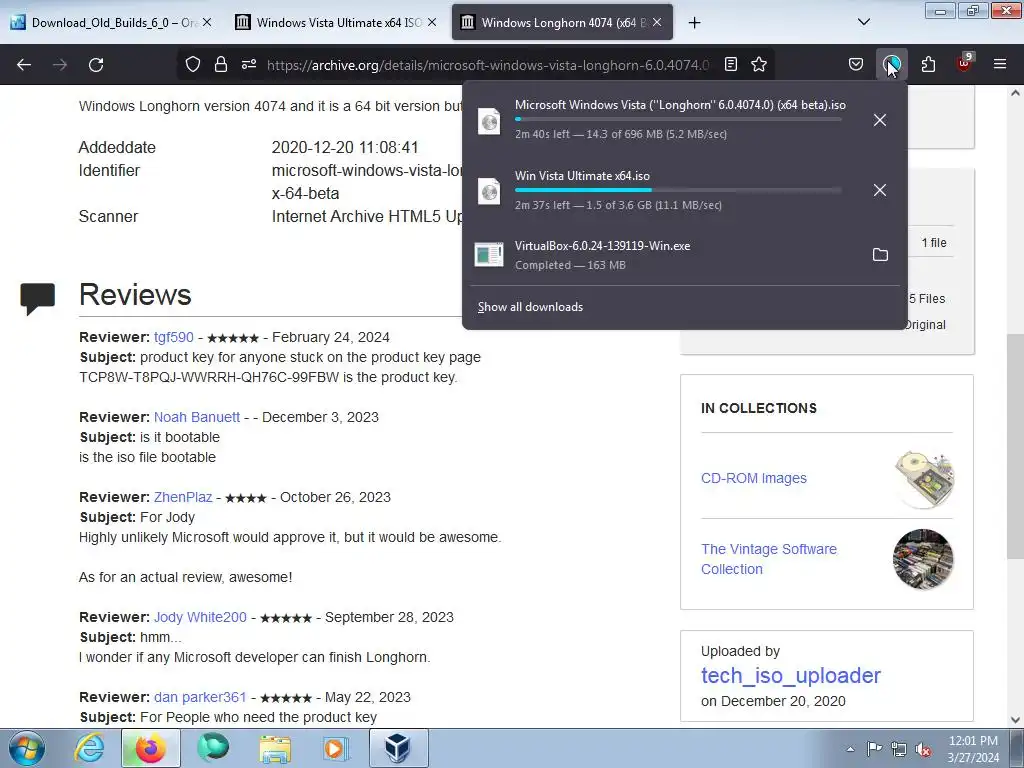Viewport: 1024px width, 768px height.
Task: Click the Vintage Software Collection thumbnail
Action: [x=923, y=559]
